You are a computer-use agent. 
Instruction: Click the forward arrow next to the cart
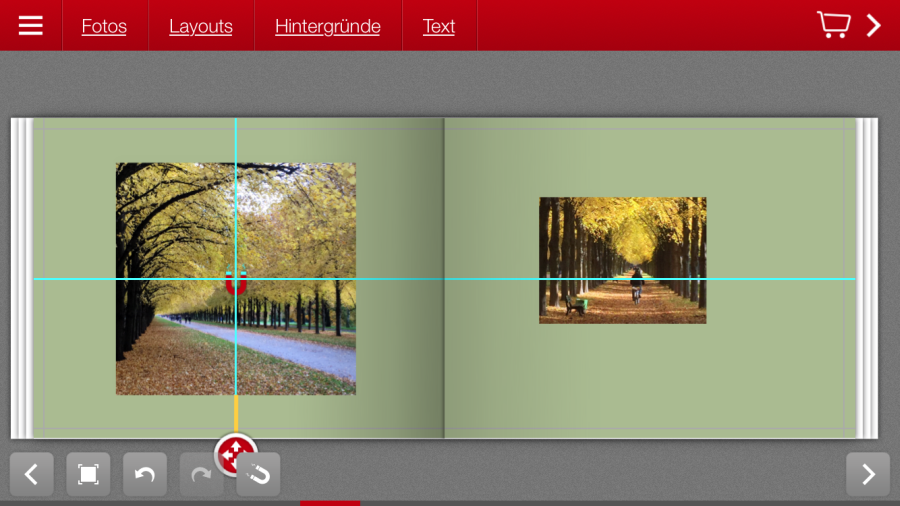click(874, 25)
